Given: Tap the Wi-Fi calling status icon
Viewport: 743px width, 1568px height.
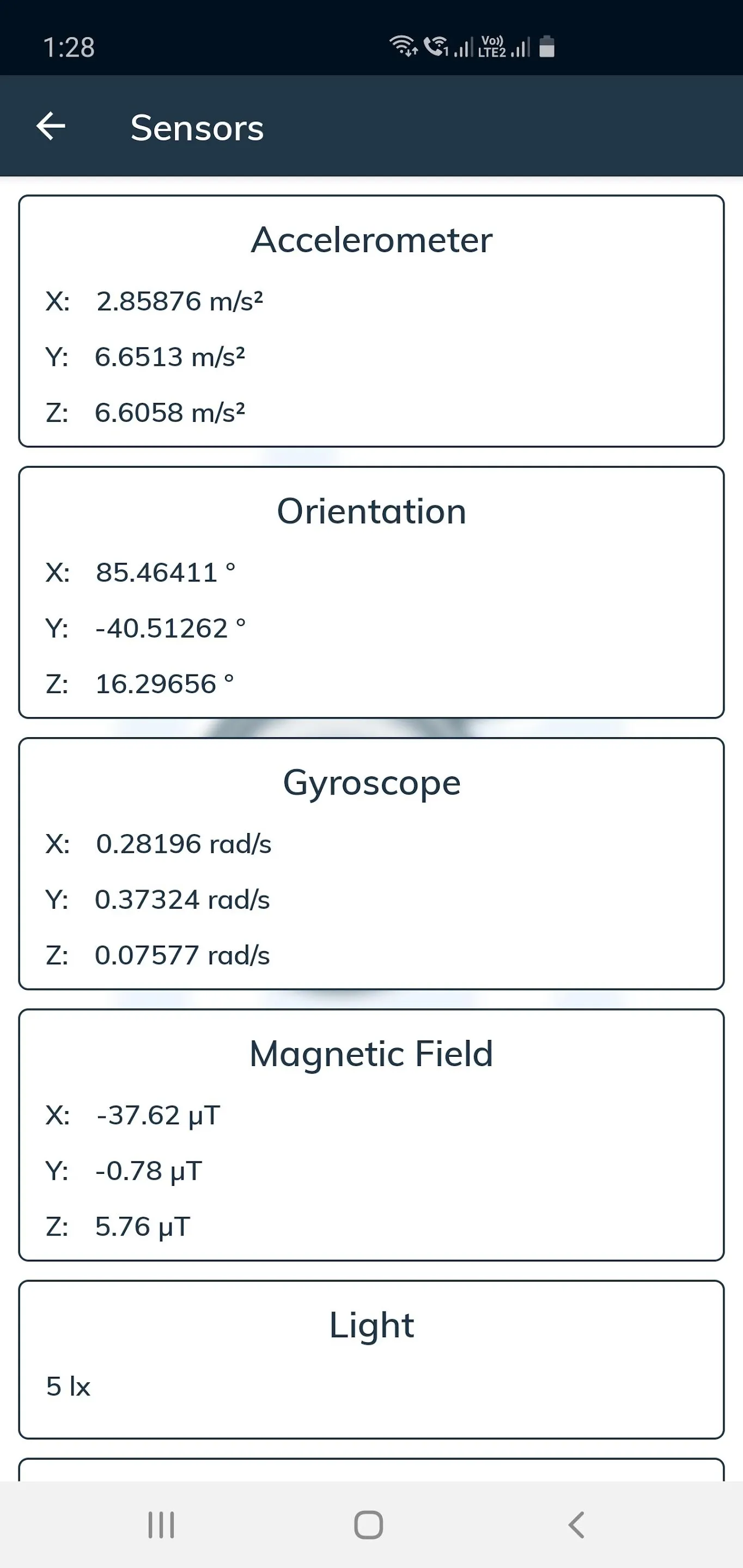Looking at the screenshot, I should tap(436, 46).
